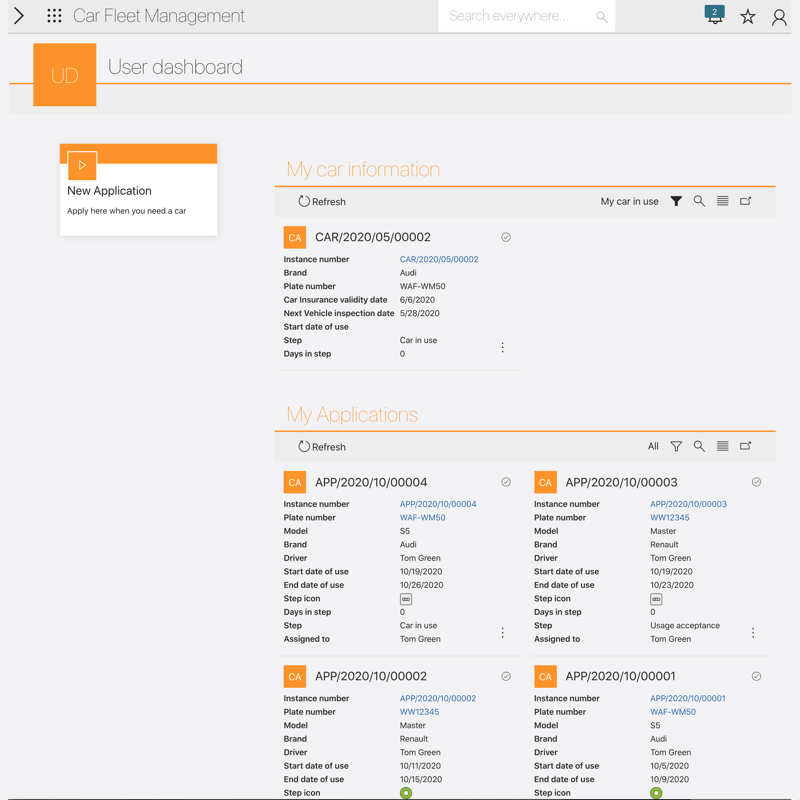Open the app launcher grid icon
Image resolution: width=800 pixels, height=800 pixels.
click(54, 16)
